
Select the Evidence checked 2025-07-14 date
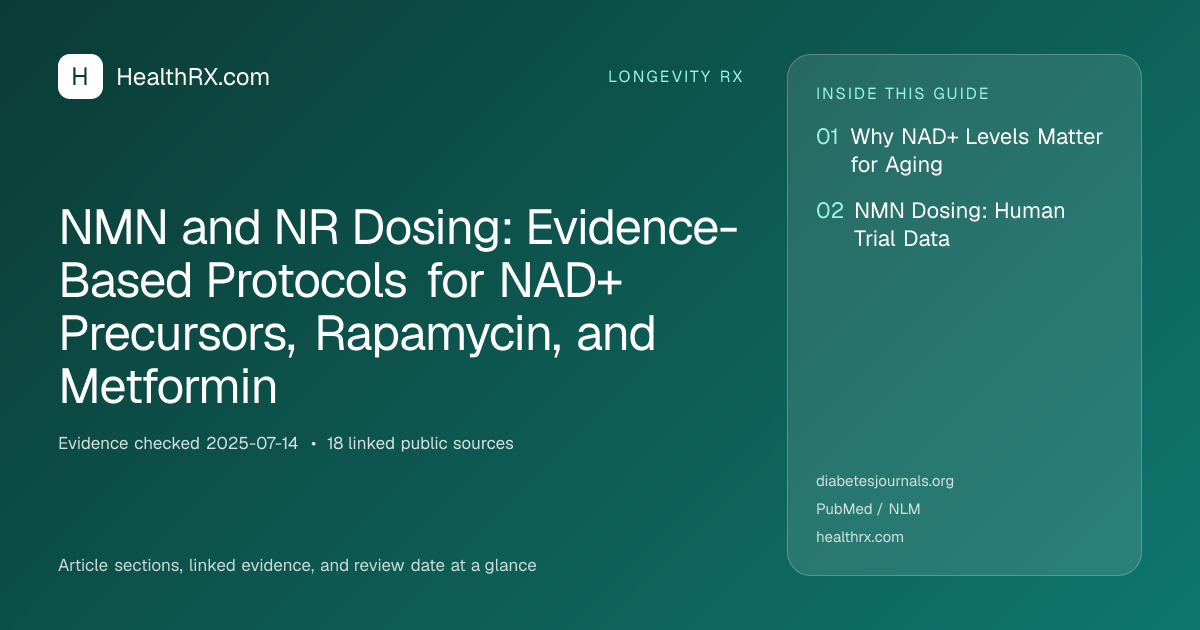pyautogui.click(x=178, y=443)
